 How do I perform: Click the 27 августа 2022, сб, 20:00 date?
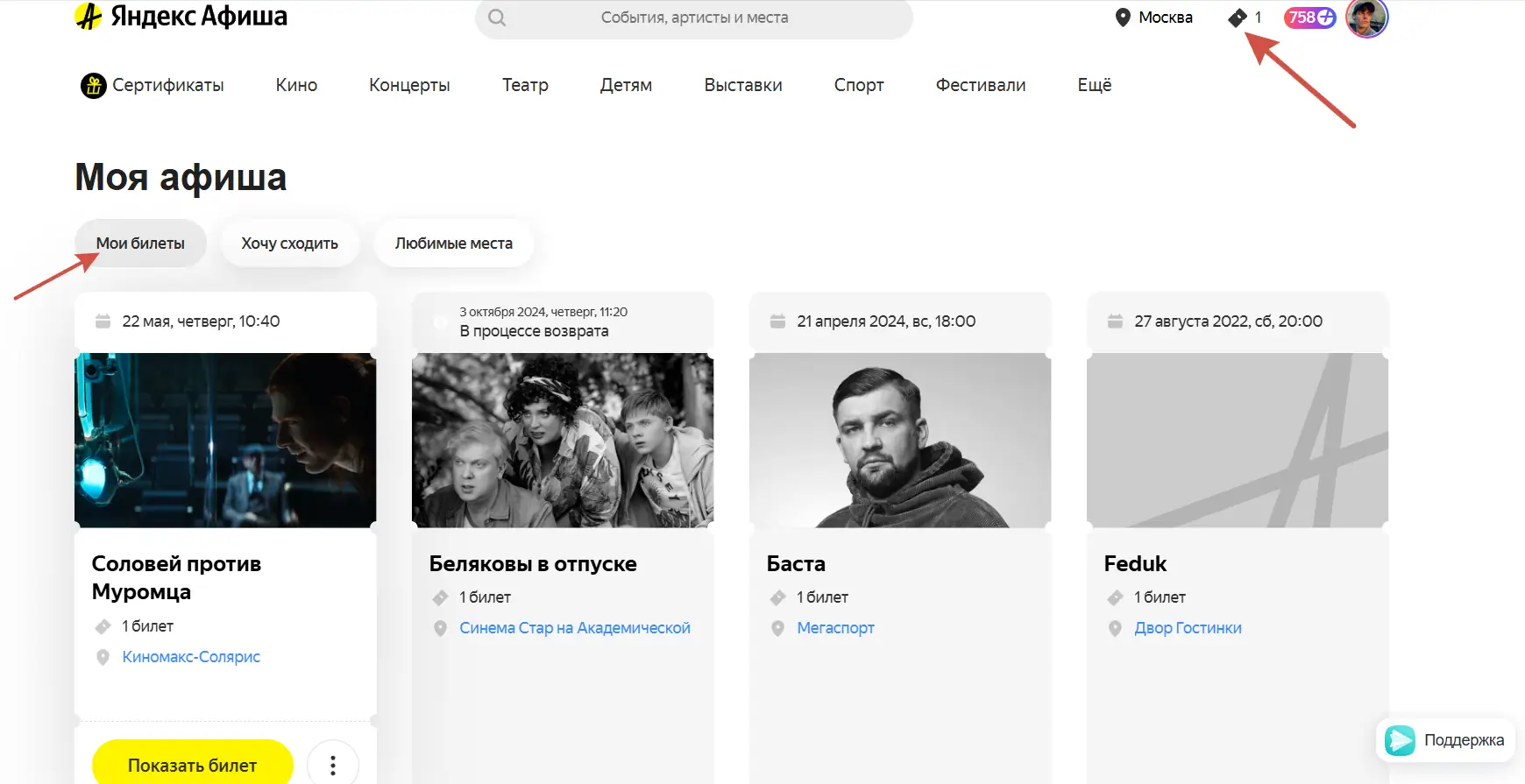1228,321
